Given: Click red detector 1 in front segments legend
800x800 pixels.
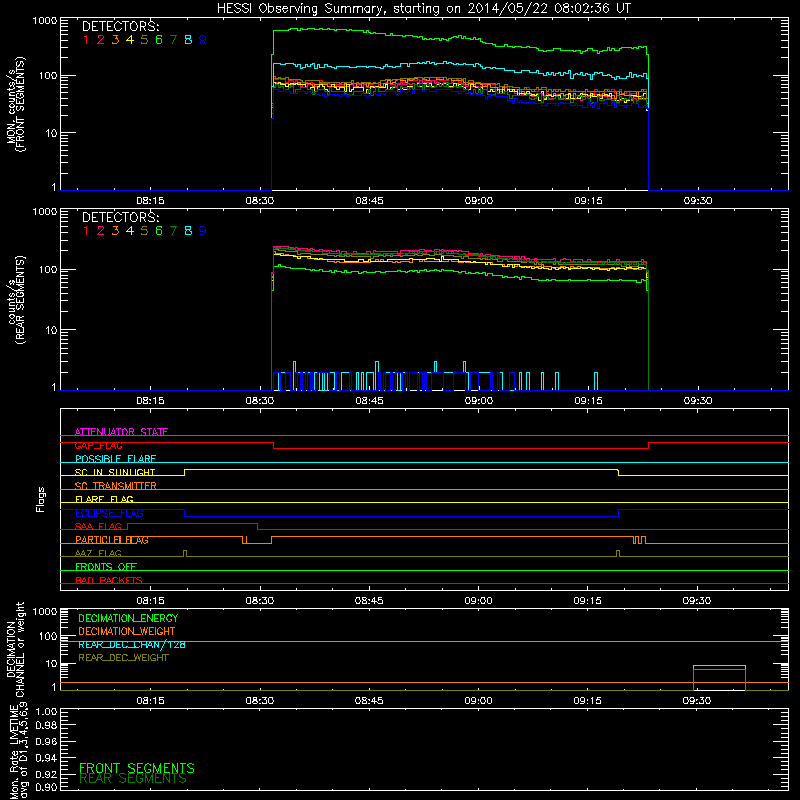Looking at the screenshot, I should [x=86, y=40].
